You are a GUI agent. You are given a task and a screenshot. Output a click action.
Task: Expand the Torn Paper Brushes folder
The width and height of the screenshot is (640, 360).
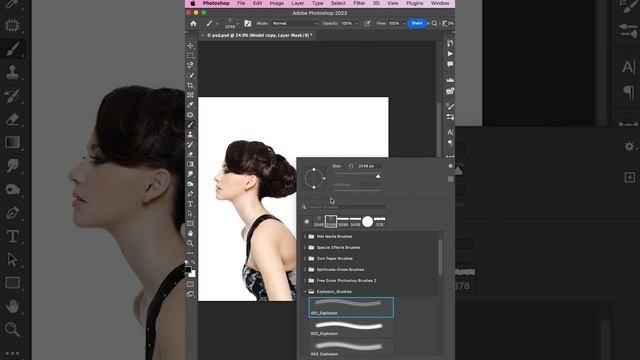(x=305, y=258)
